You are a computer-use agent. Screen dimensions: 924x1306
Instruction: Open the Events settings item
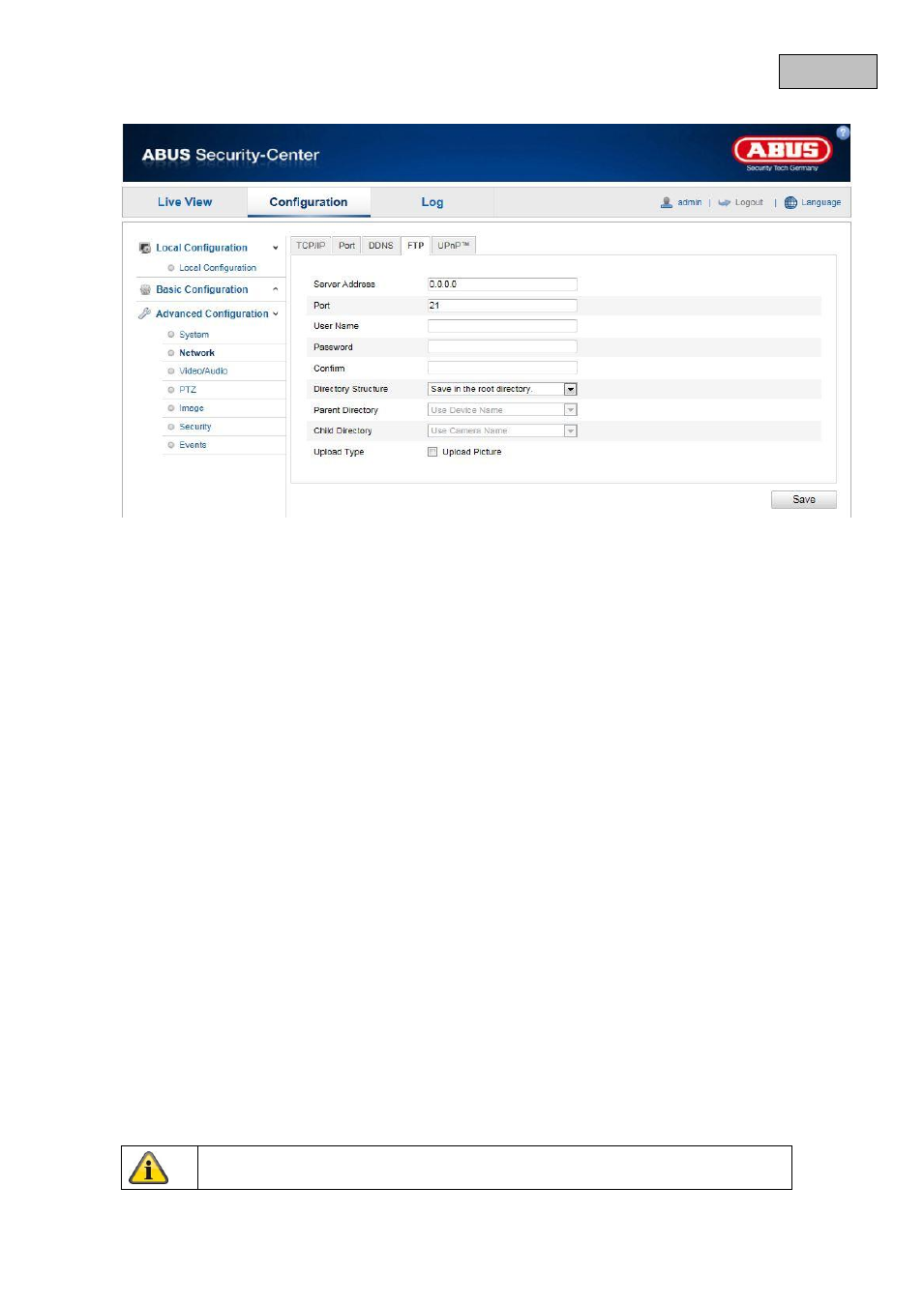193,445
